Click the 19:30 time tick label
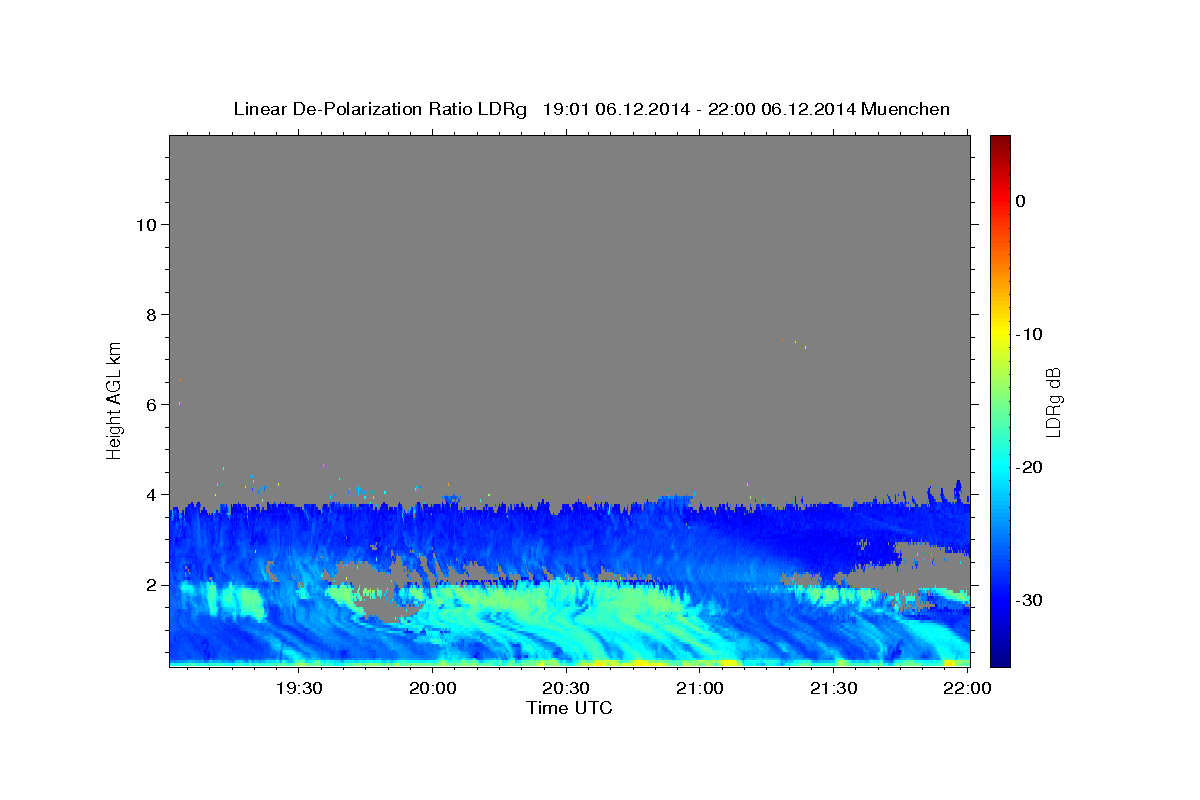Image resolution: width=1200 pixels, height=800 pixels. [x=299, y=687]
